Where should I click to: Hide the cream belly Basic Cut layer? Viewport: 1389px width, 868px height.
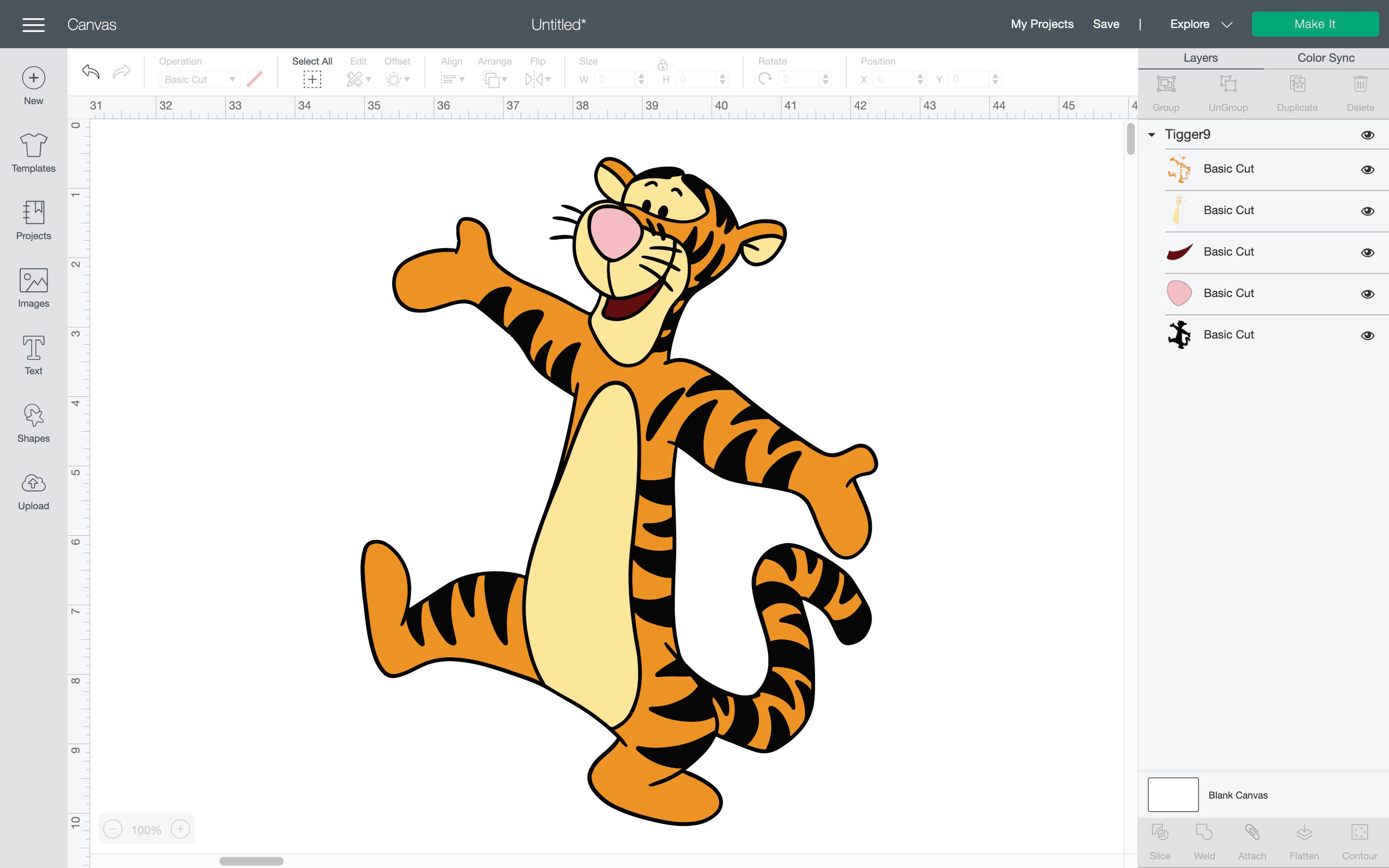click(x=1367, y=211)
